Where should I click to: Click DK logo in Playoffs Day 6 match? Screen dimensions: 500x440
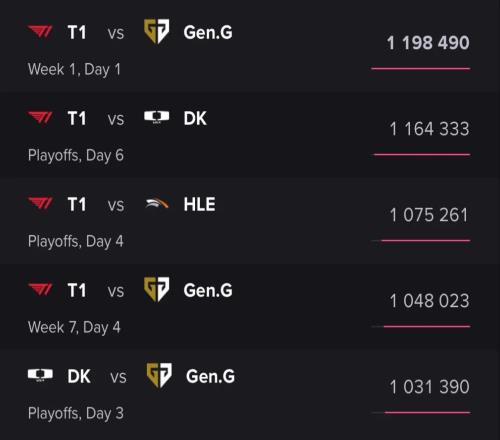[x=156, y=117]
